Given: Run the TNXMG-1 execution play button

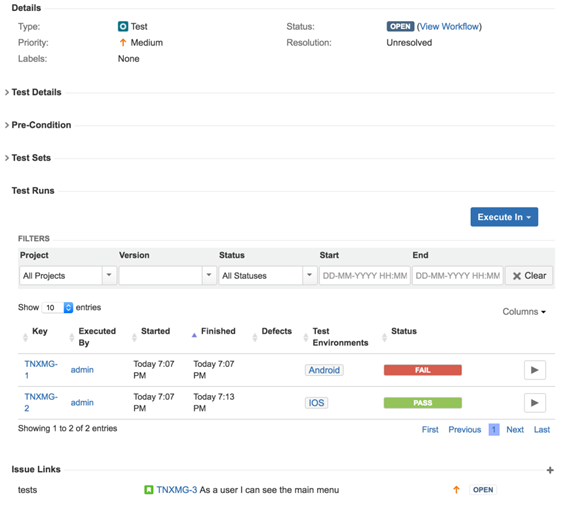Looking at the screenshot, I should (535, 370).
